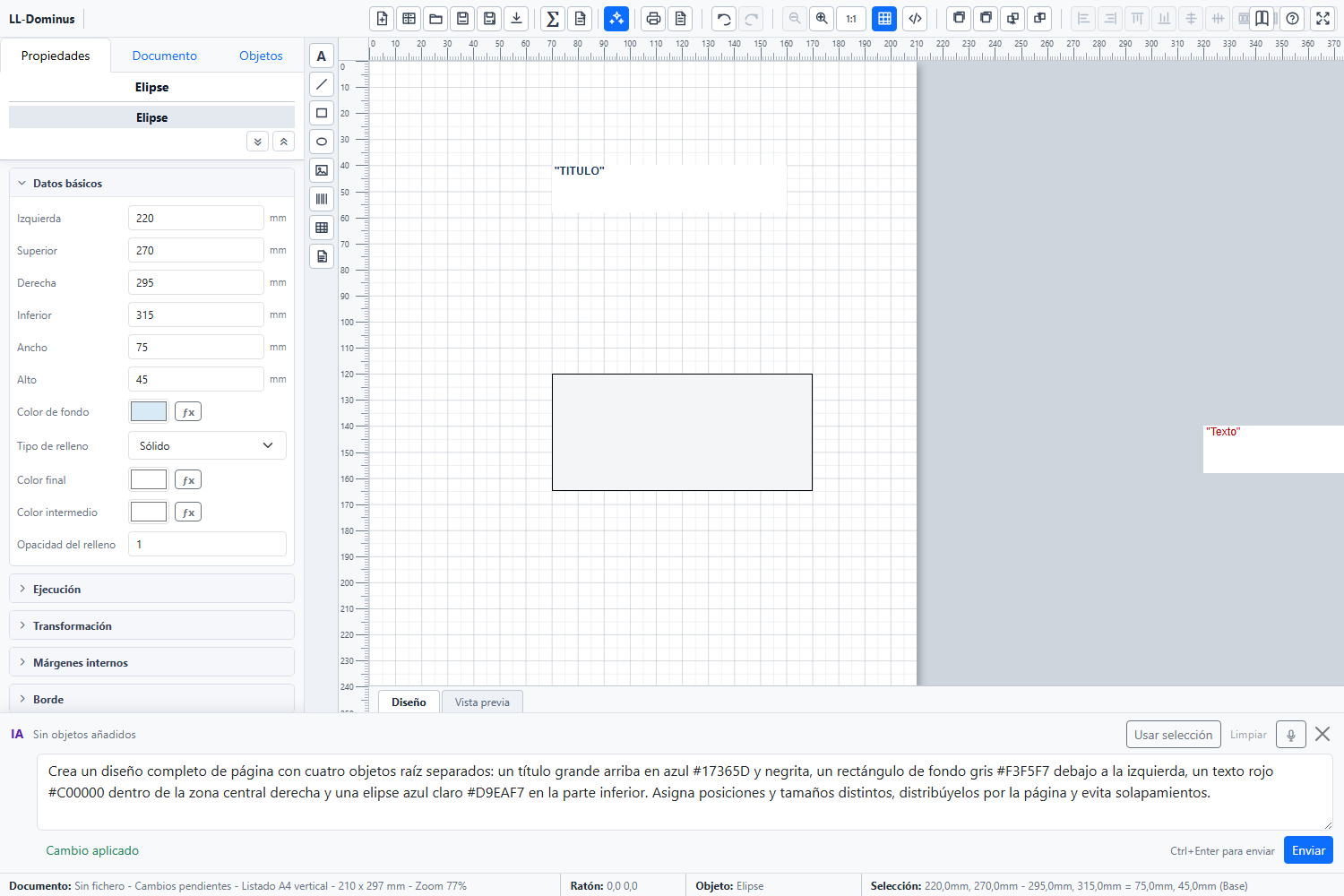The width and height of the screenshot is (1344, 896).
Task: Click the double chevron up collapse-all button
Action: [283, 142]
